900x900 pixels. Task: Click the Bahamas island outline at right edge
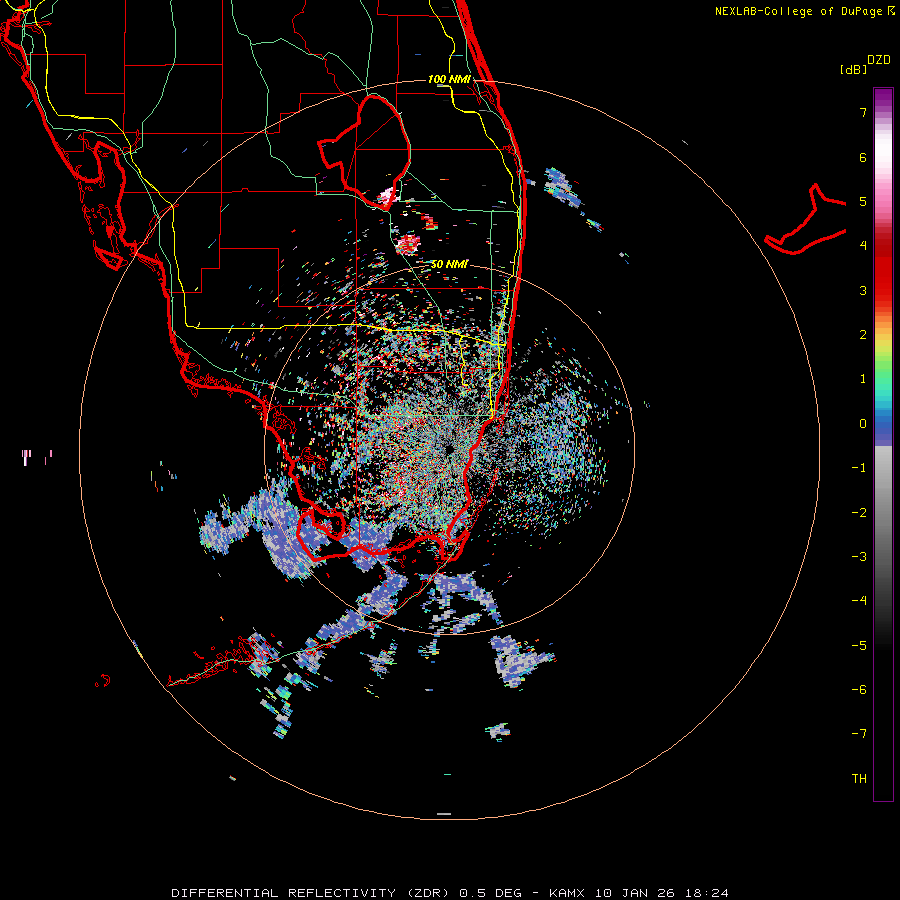point(806,220)
